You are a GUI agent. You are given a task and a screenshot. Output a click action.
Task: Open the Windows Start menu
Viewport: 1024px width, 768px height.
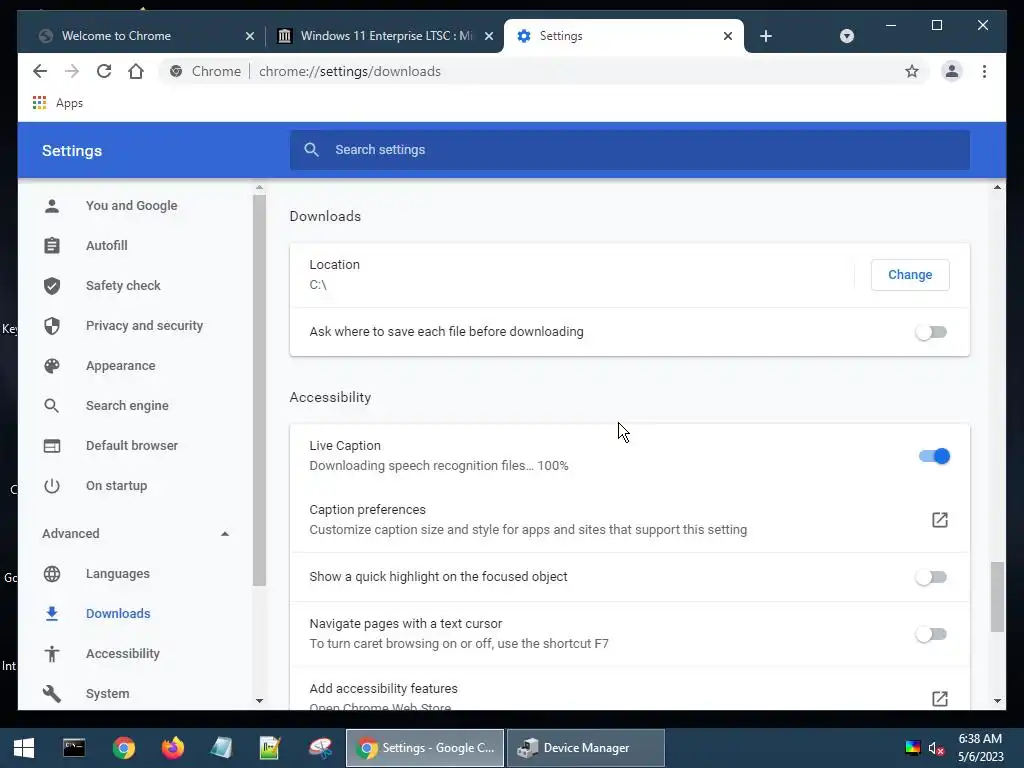point(24,748)
